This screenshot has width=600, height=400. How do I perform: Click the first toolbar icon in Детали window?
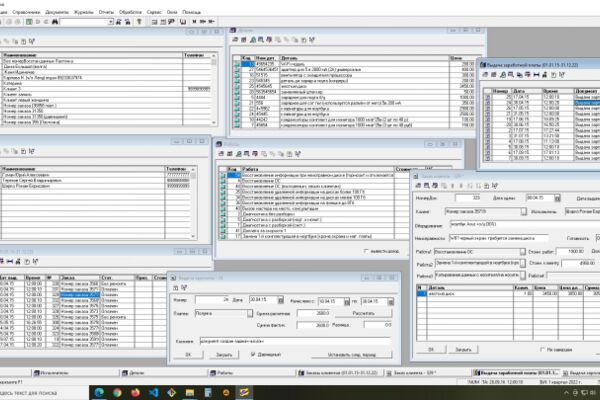click(235, 39)
